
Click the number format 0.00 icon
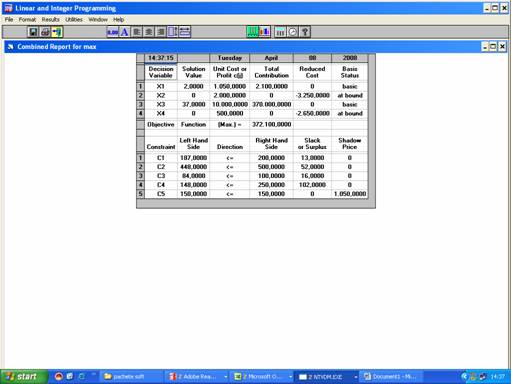(113, 32)
